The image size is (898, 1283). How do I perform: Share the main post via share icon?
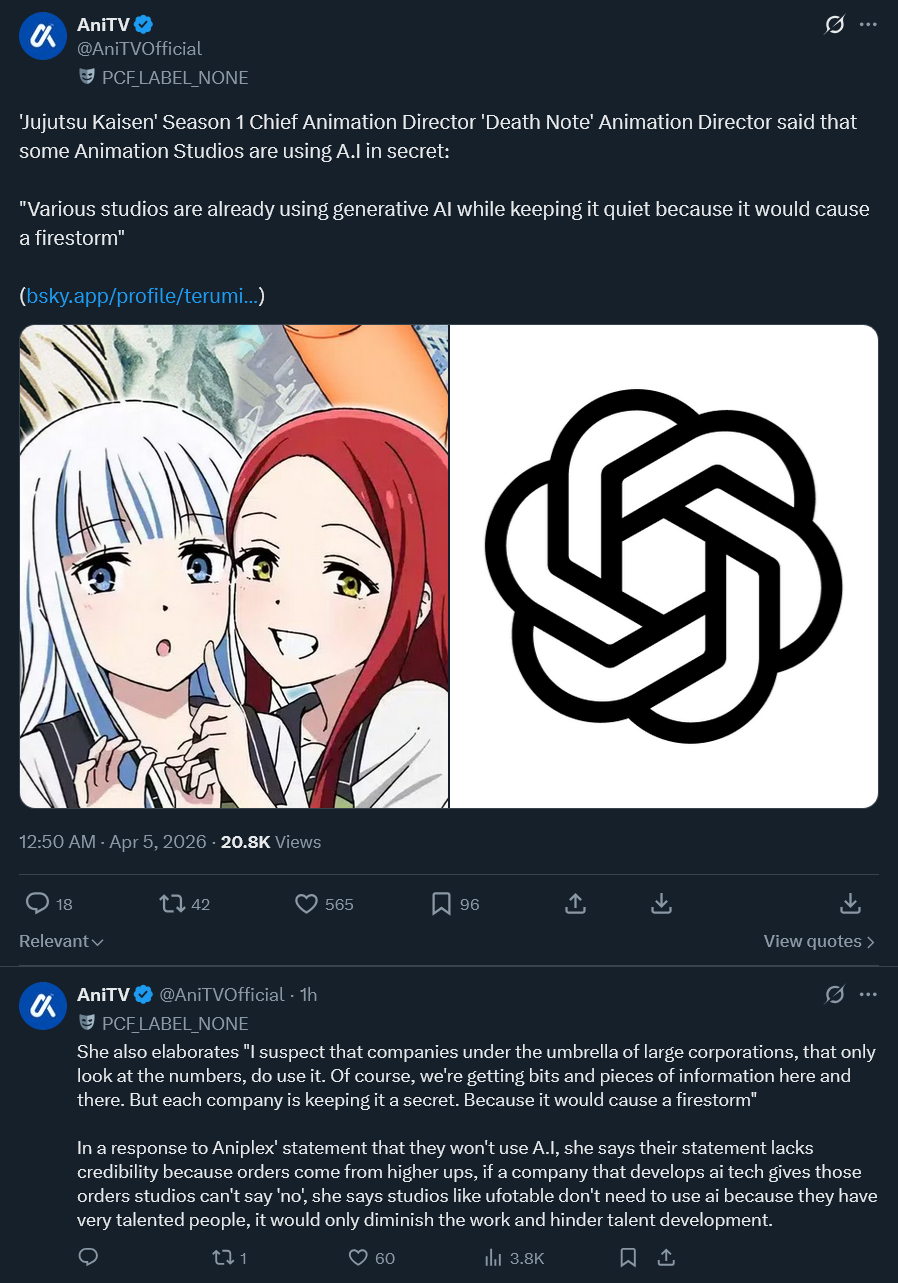pyautogui.click(x=575, y=904)
